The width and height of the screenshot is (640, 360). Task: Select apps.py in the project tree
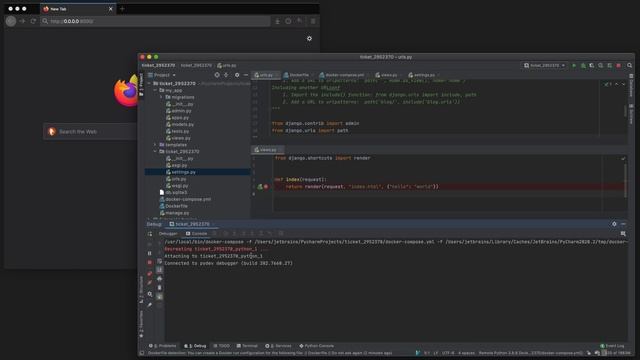pyautogui.click(x=177, y=118)
